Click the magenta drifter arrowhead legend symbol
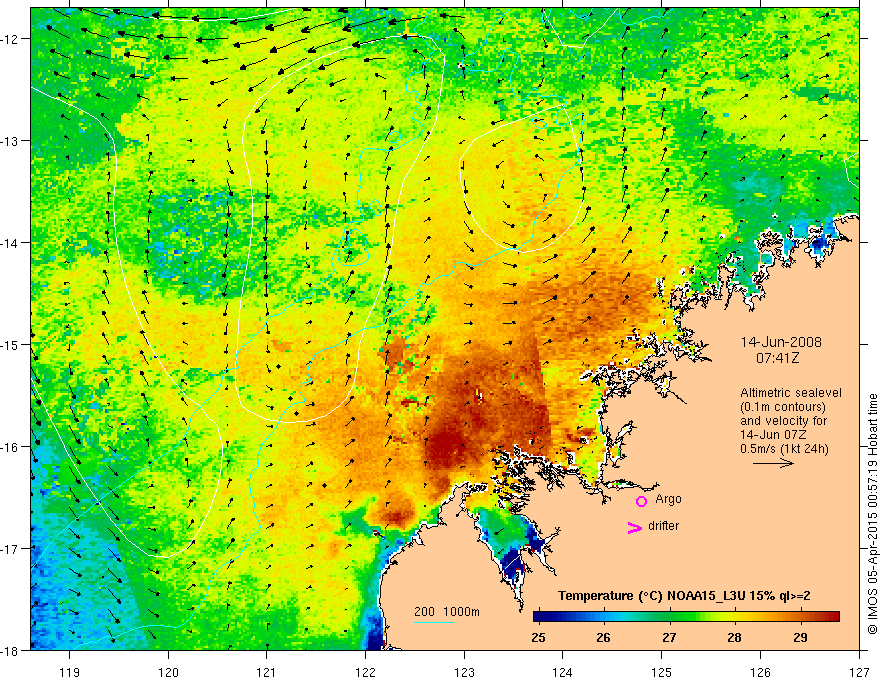Viewport: 880px width, 680px height. point(634,527)
